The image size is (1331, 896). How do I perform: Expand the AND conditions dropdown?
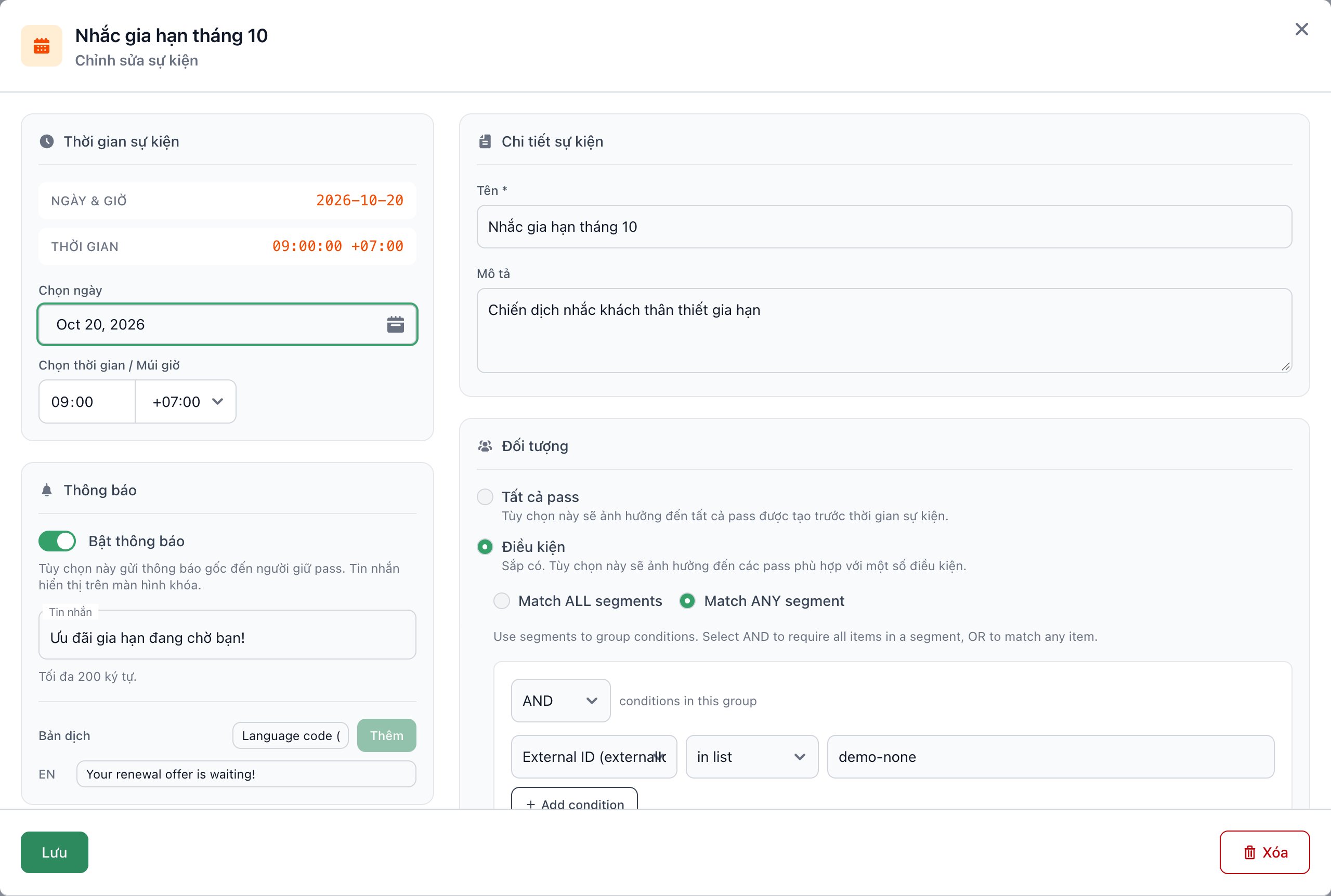click(560, 701)
